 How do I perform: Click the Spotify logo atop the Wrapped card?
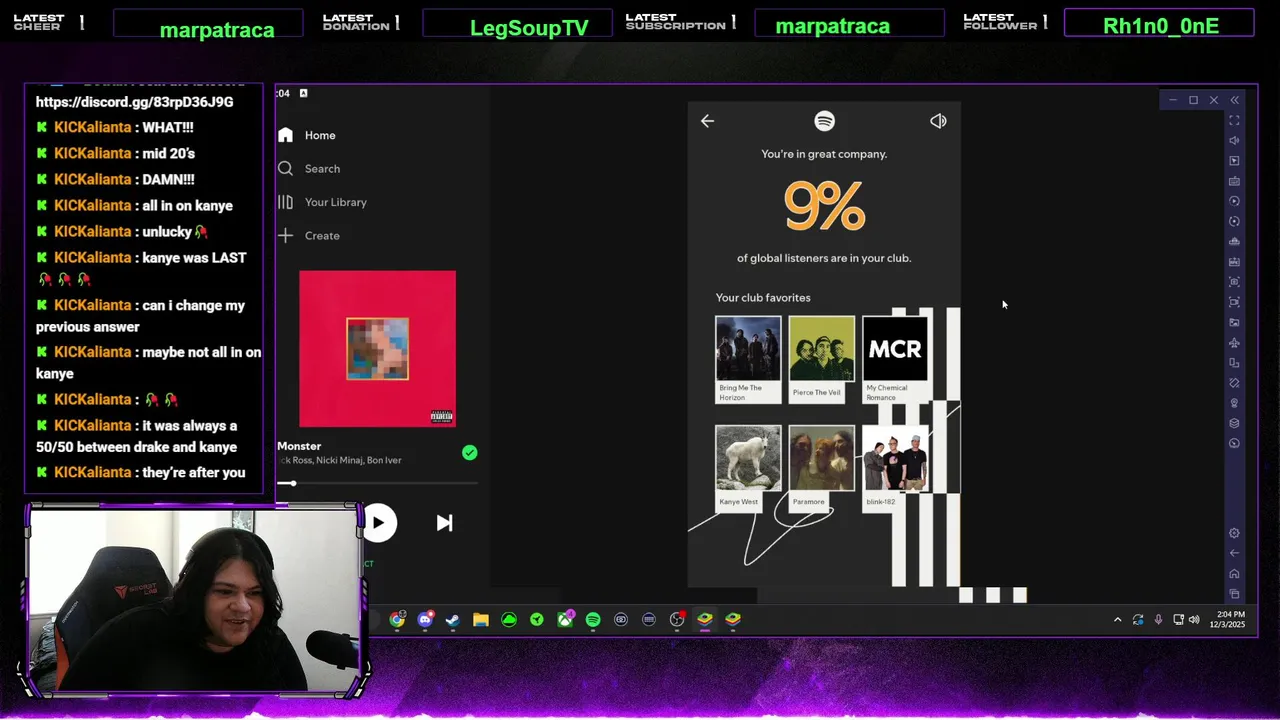[824, 121]
